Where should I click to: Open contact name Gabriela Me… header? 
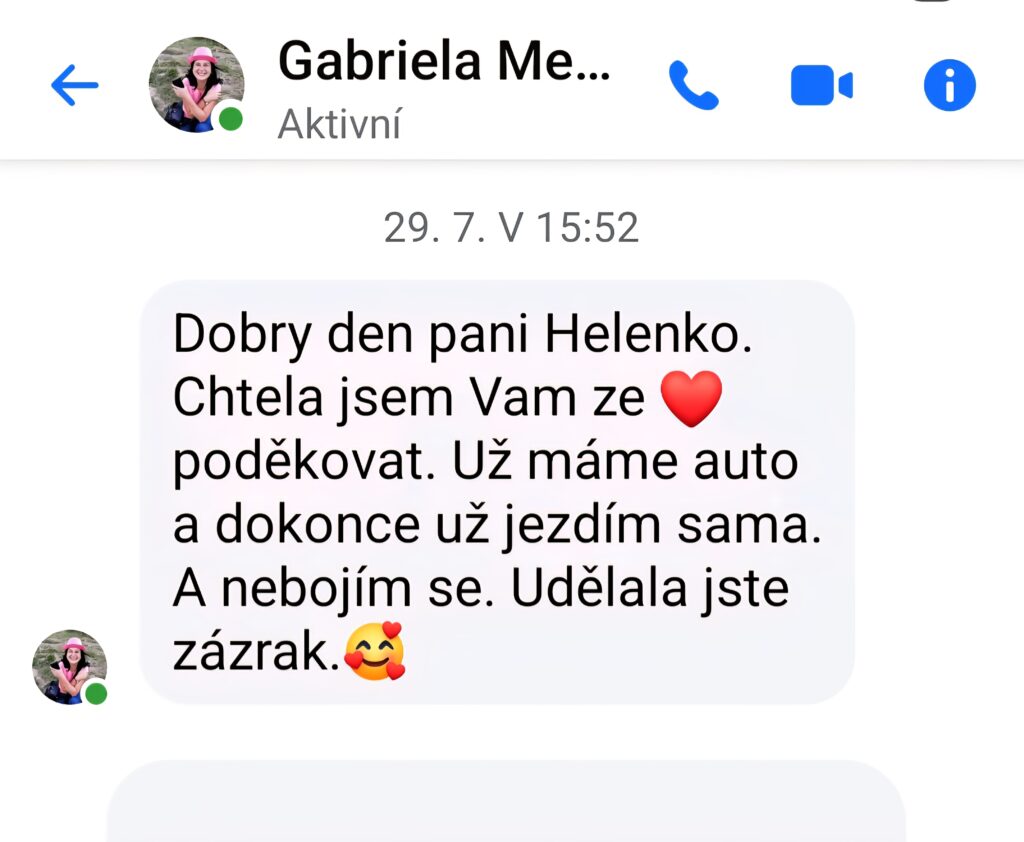tap(444, 61)
